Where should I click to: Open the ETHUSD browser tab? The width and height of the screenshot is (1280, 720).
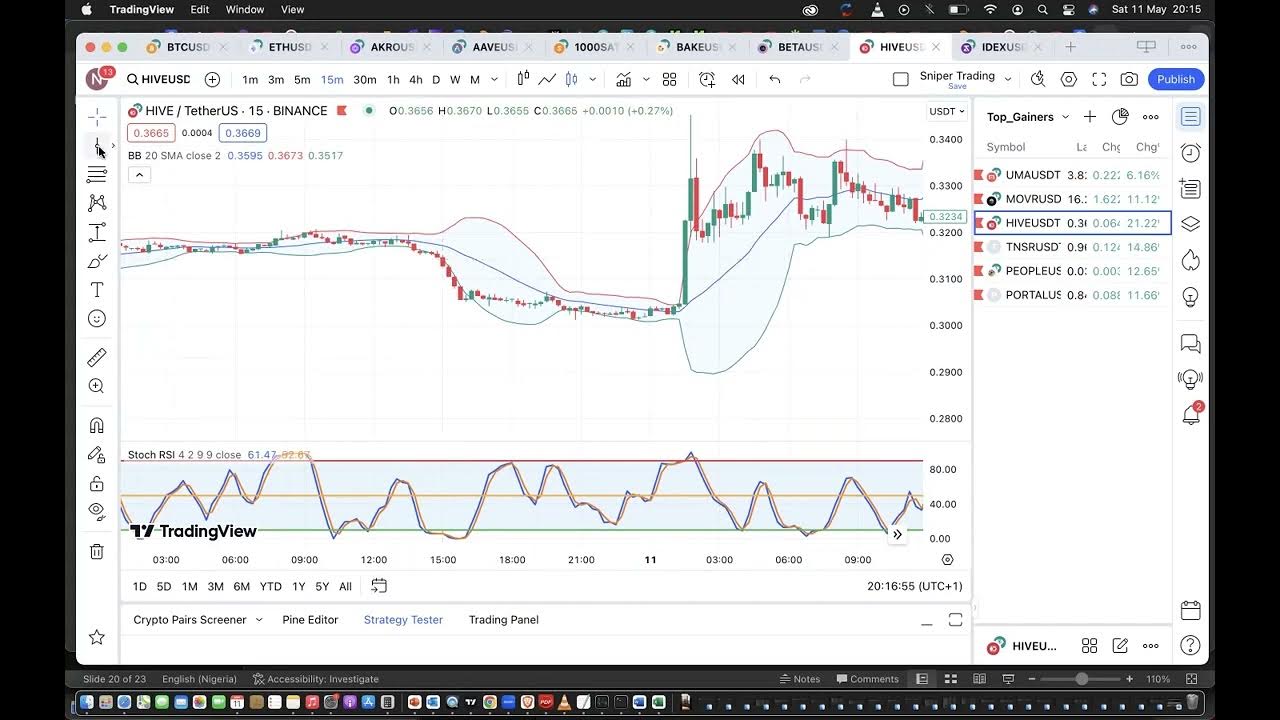(290, 47)
